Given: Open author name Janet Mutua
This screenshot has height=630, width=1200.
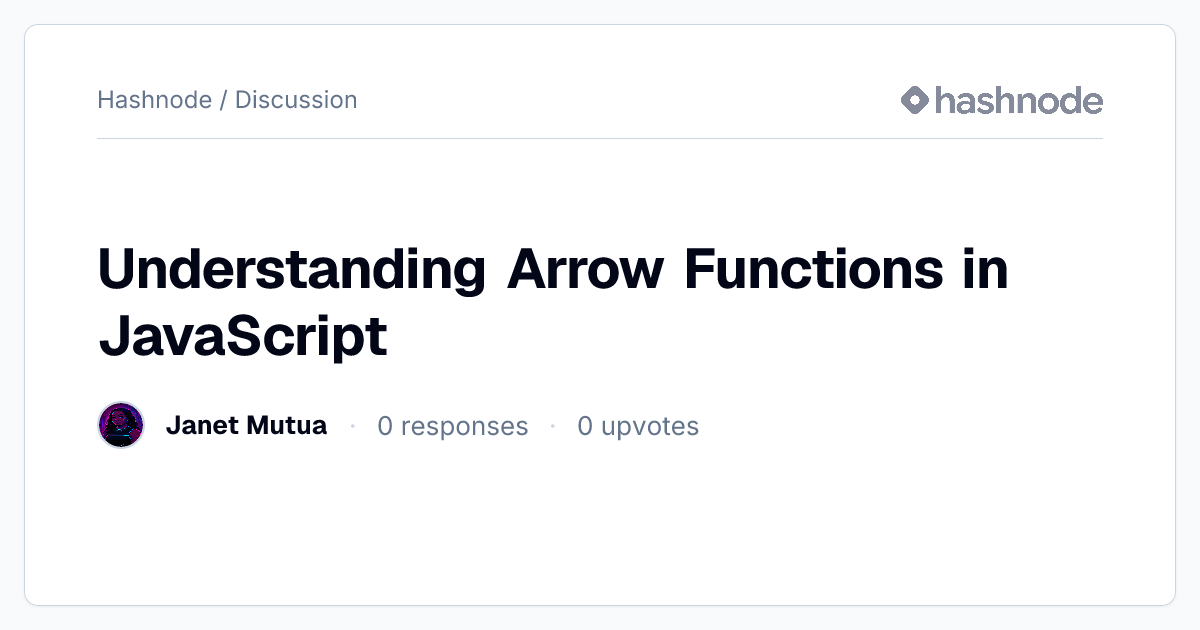Looking at the screenshot, I should (x=246, y=425).
